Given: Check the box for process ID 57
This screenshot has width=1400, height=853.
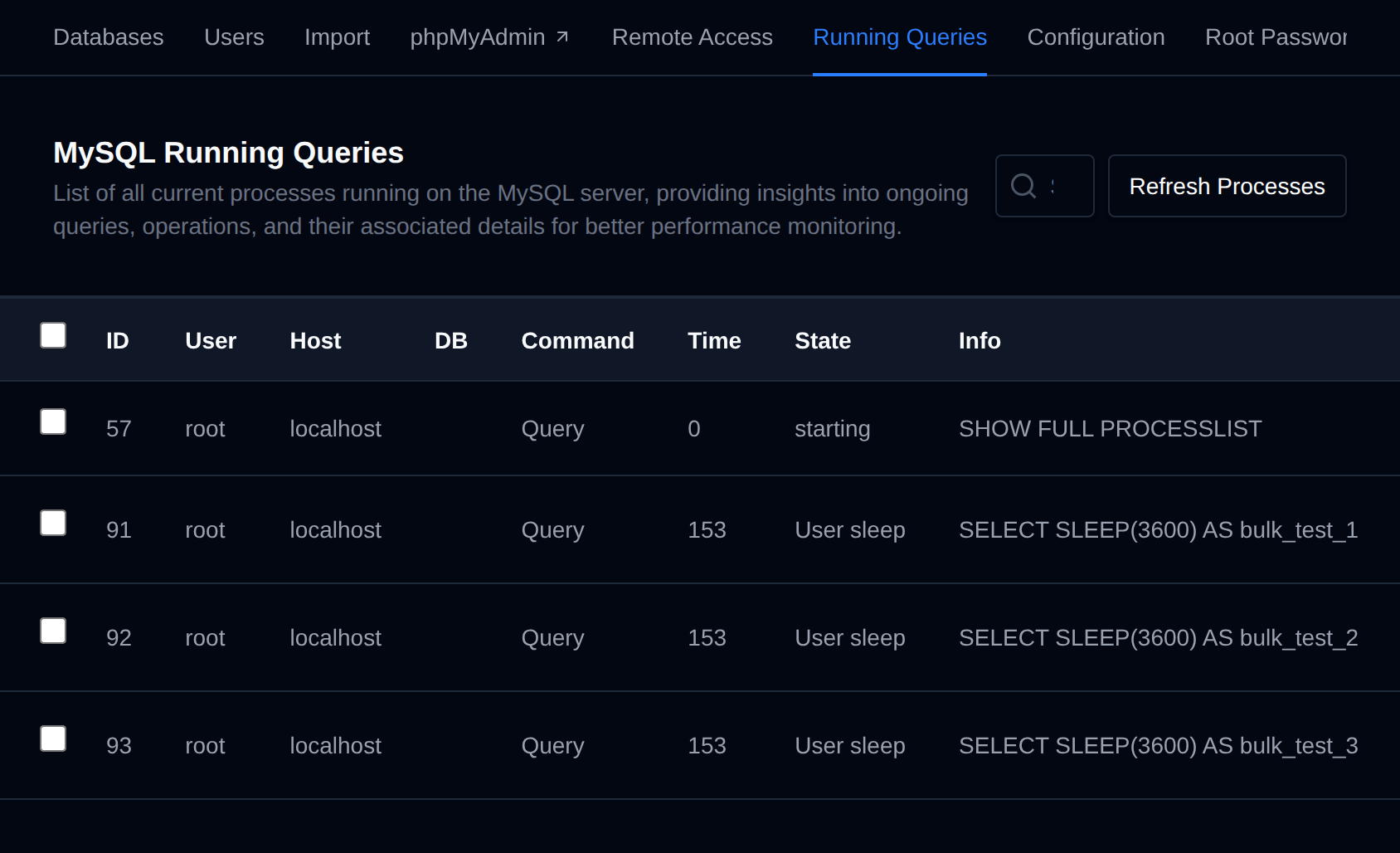Looking at the screenshot, I should (53, 422).
